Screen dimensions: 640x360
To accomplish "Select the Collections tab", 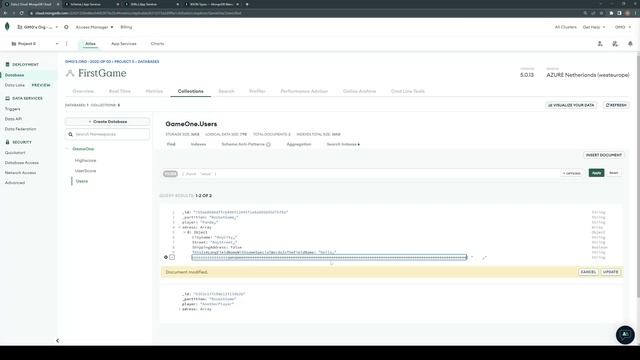I will (x=191, y=91).
